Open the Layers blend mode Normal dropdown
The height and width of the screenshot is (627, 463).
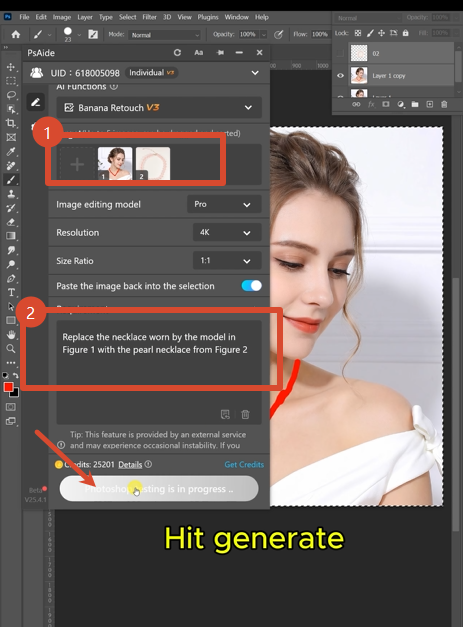point(368,18)
